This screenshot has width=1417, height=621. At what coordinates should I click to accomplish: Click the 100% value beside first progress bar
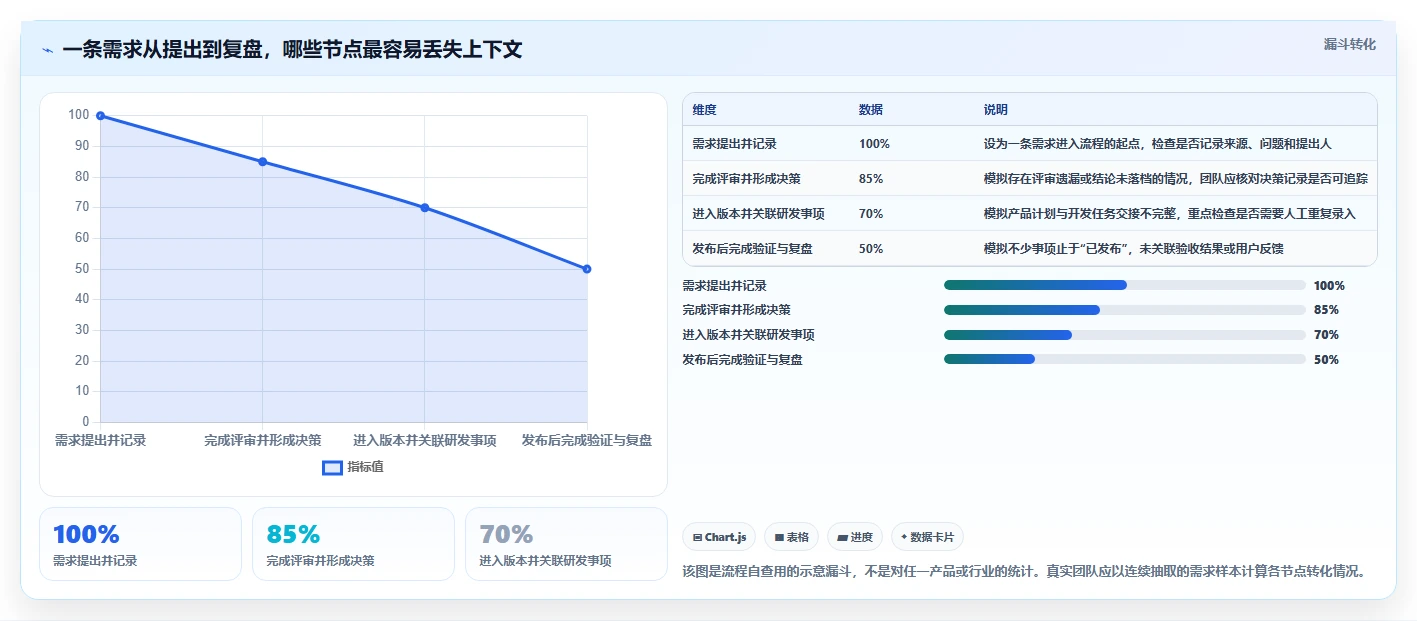(1329, 285)
